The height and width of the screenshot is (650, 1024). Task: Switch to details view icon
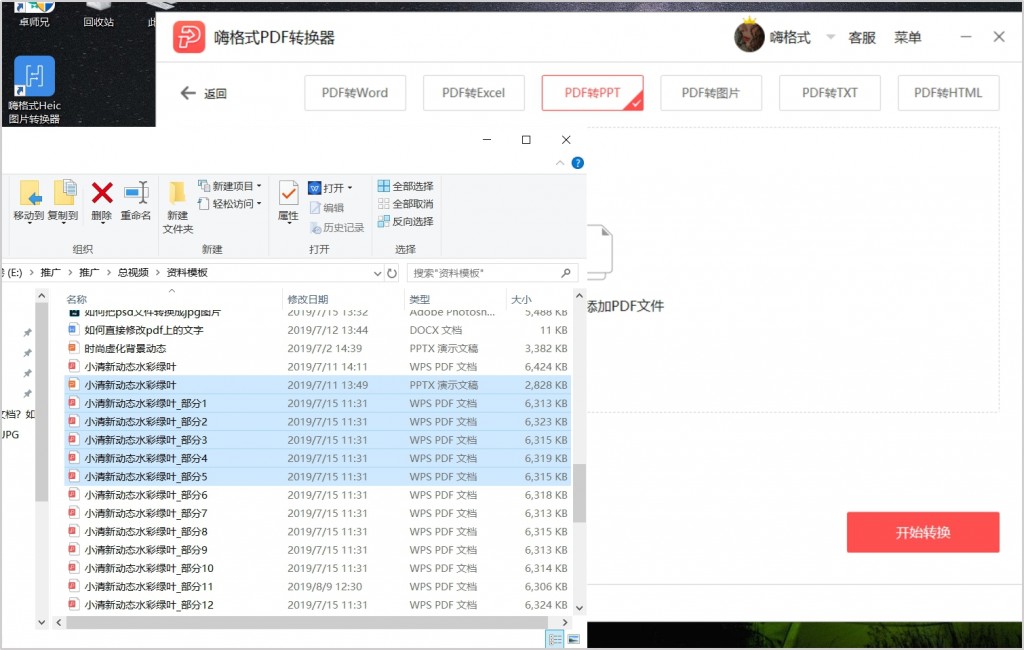554,640
